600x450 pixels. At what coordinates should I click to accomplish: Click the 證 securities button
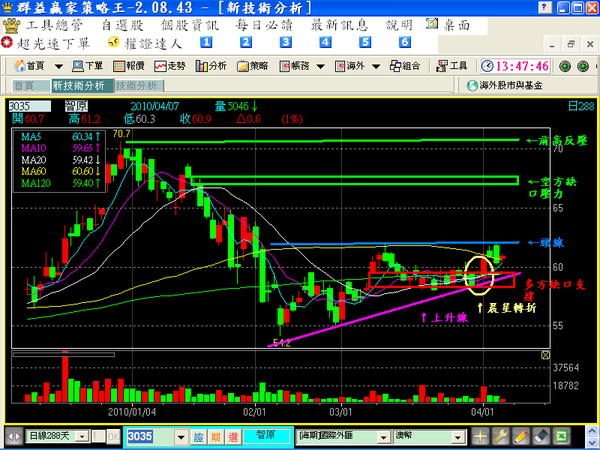pyautogui.click(x=198, y=437)
